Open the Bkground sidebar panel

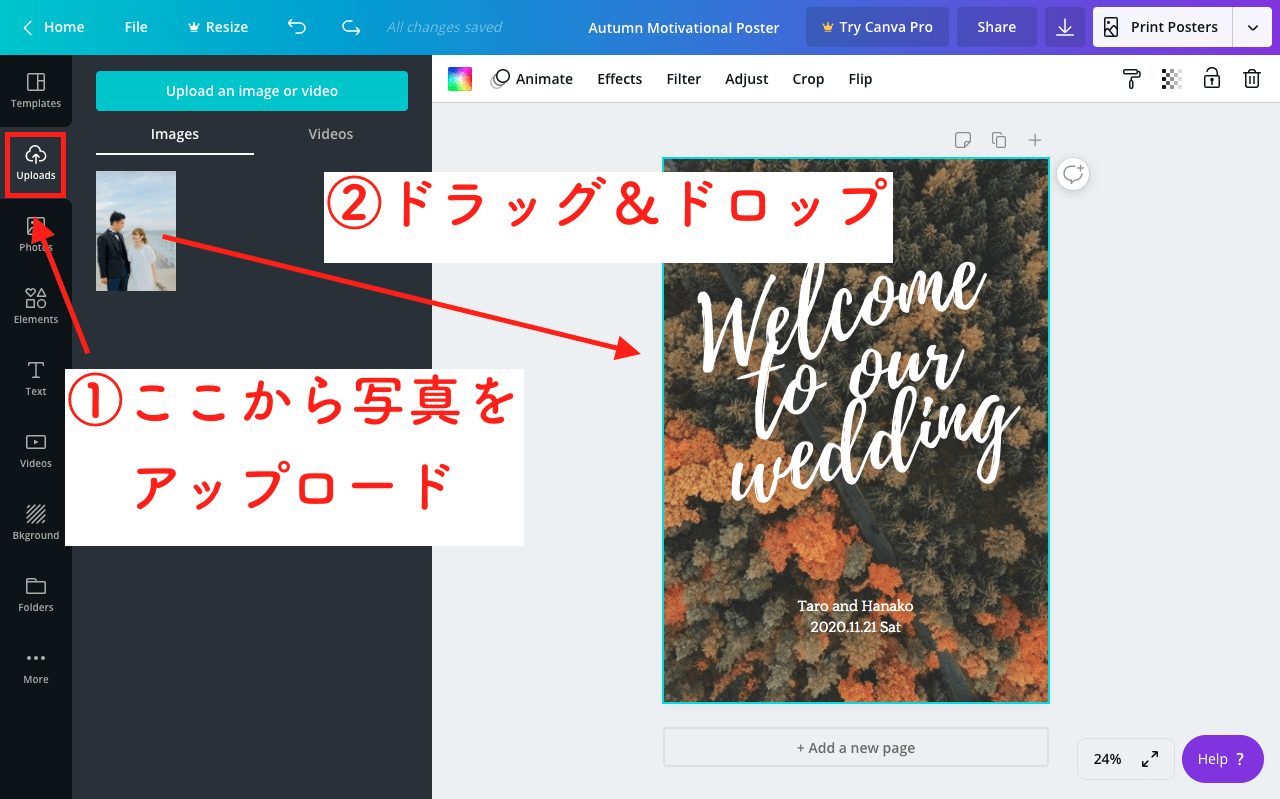(36, 522)
